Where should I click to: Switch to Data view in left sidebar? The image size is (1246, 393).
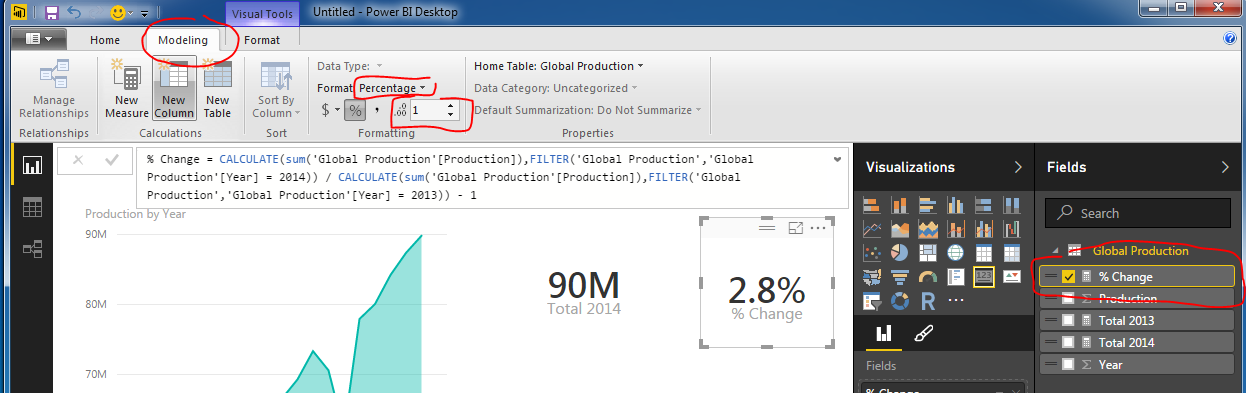(32, 208)
